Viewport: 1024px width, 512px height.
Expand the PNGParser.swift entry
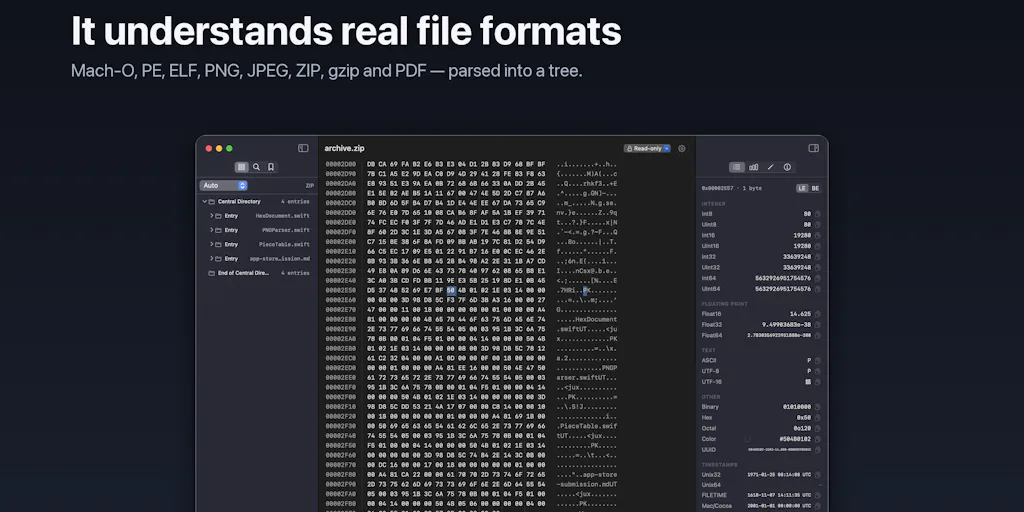point(212,230)
